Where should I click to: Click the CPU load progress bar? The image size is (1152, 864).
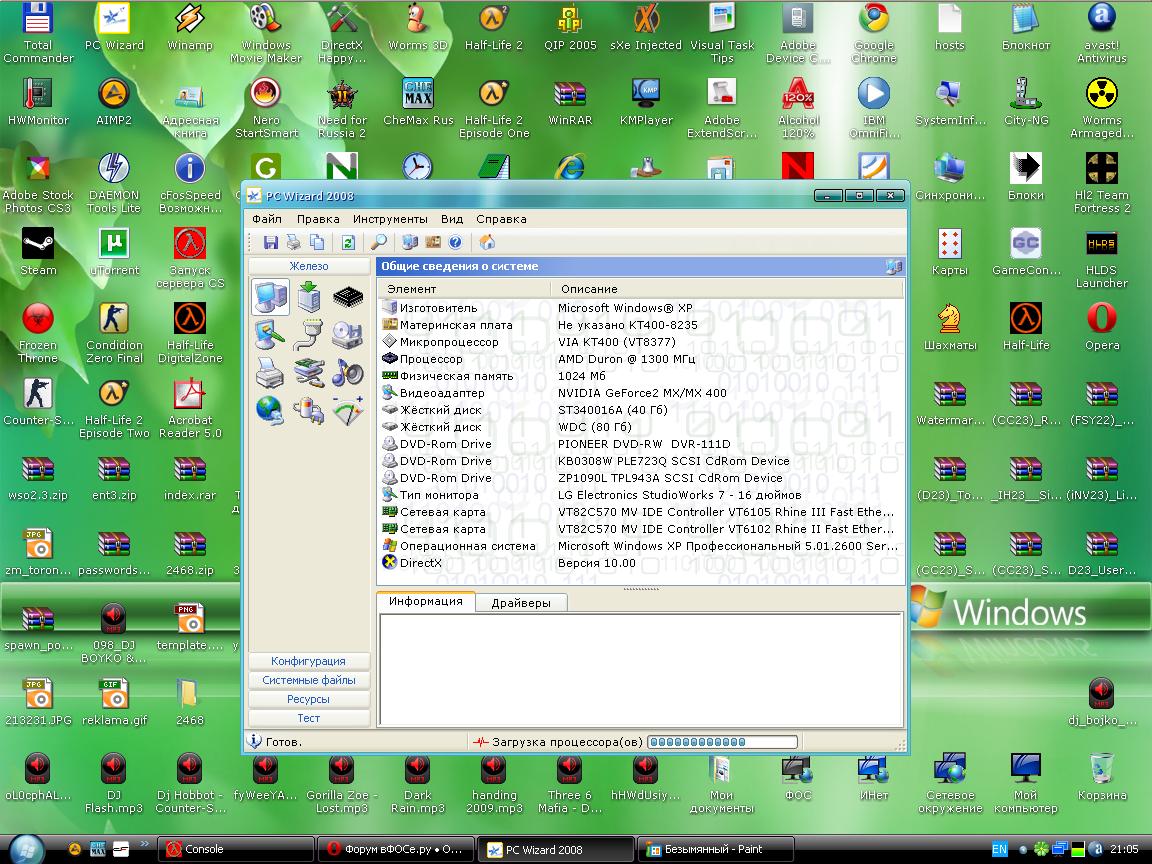pyautogui.click(x=722, y=742)
